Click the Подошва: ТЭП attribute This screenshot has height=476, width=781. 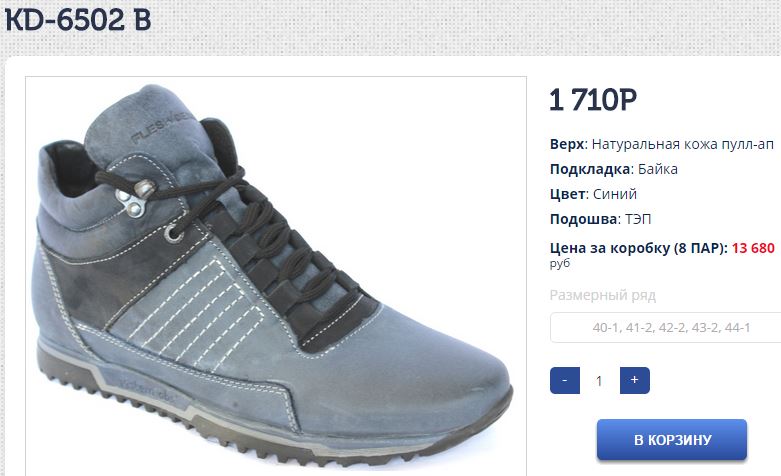click(600, 219)
